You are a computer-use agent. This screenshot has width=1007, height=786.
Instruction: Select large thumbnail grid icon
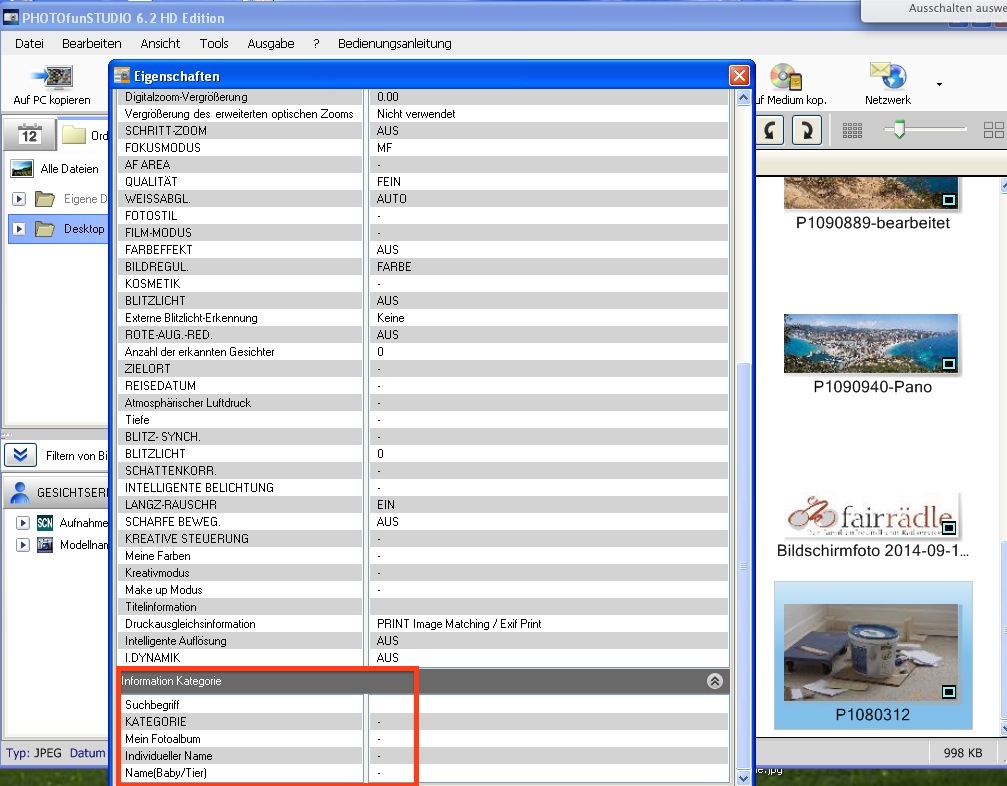(x=993, y=131)
